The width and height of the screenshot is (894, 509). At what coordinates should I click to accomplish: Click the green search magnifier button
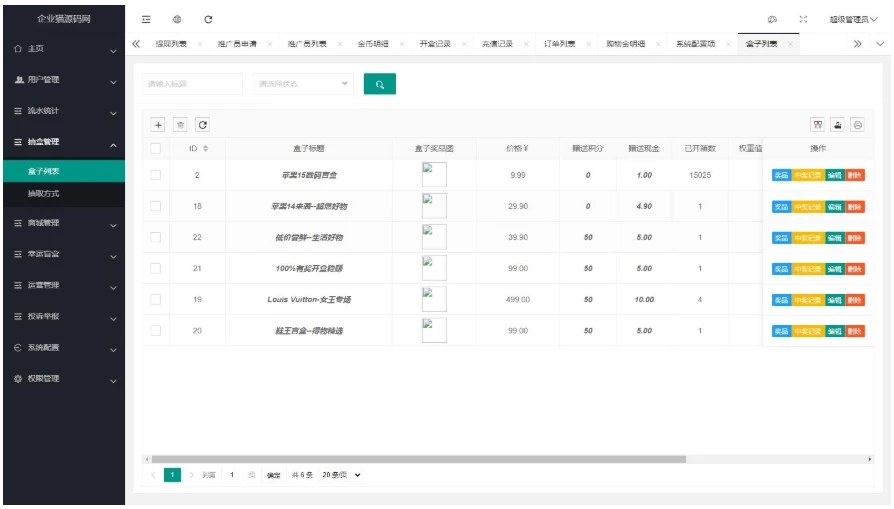[379, 85]
